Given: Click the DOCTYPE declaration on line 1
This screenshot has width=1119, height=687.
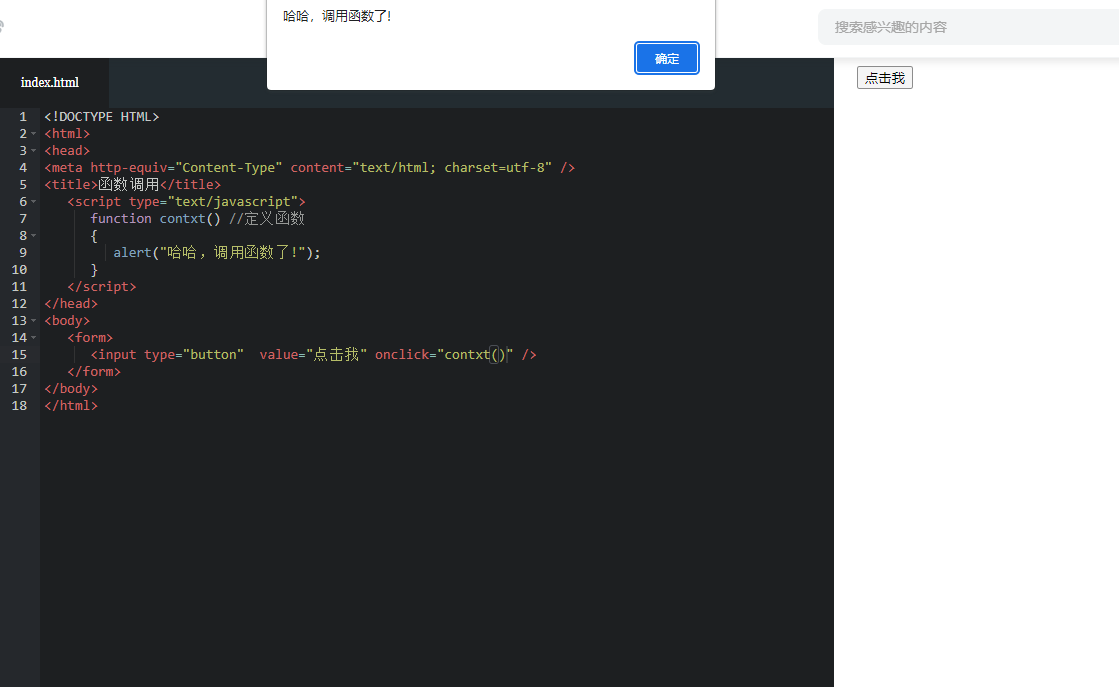Looking at the screenshot, I should coord(101,116).
